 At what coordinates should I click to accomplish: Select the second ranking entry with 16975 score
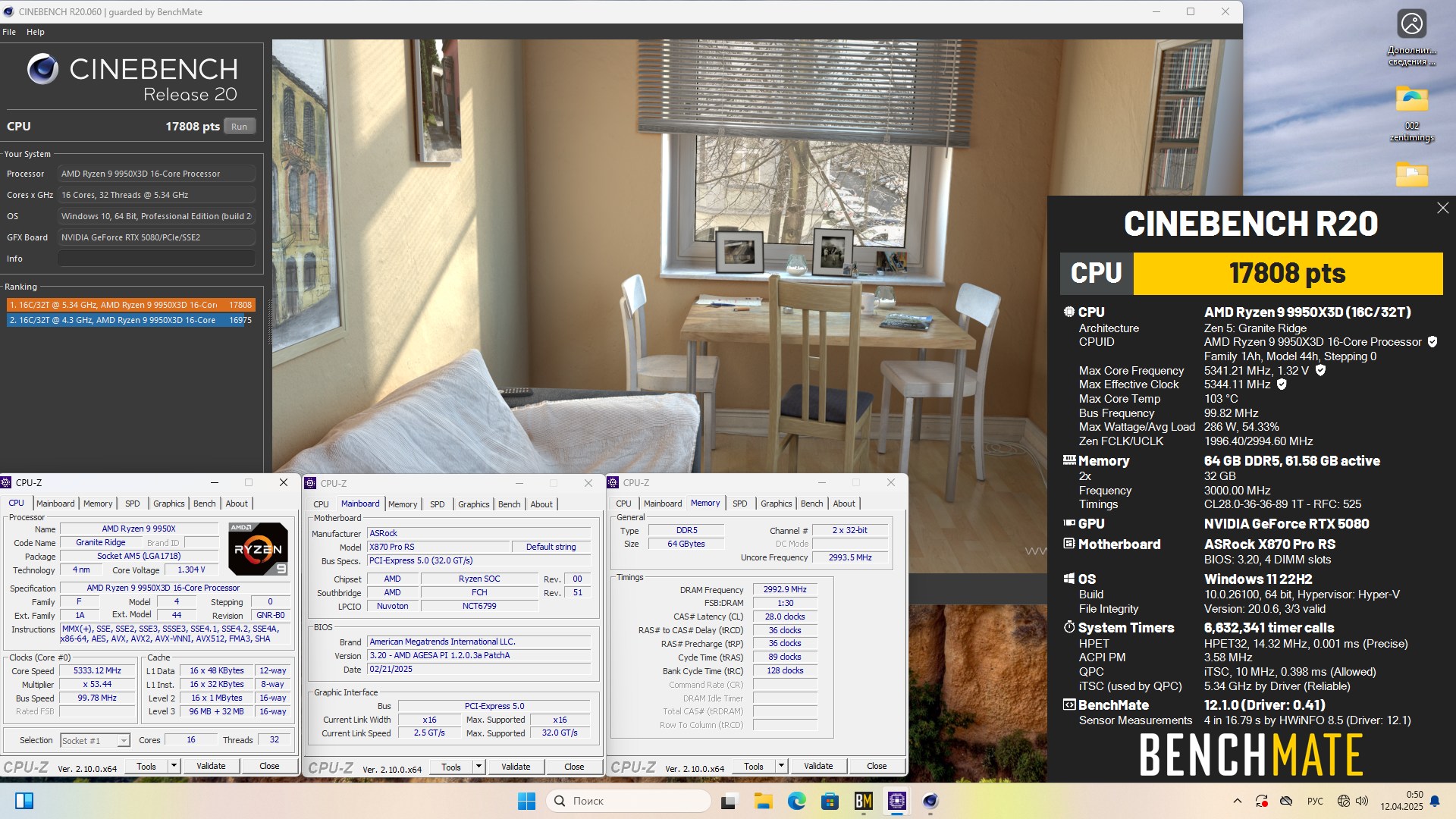(x=130, y=320)
